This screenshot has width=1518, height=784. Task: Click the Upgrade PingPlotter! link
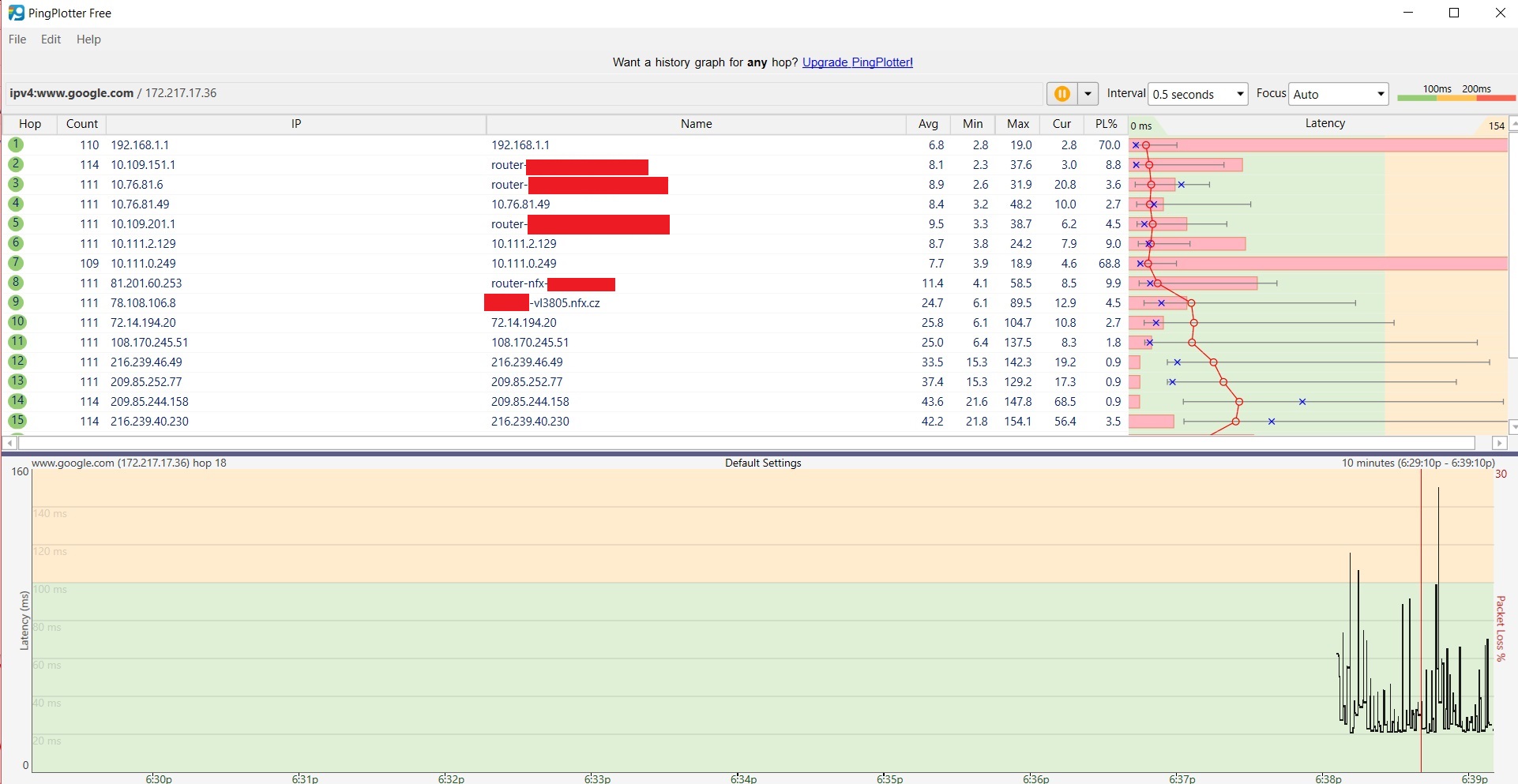[x=857, y=62]
